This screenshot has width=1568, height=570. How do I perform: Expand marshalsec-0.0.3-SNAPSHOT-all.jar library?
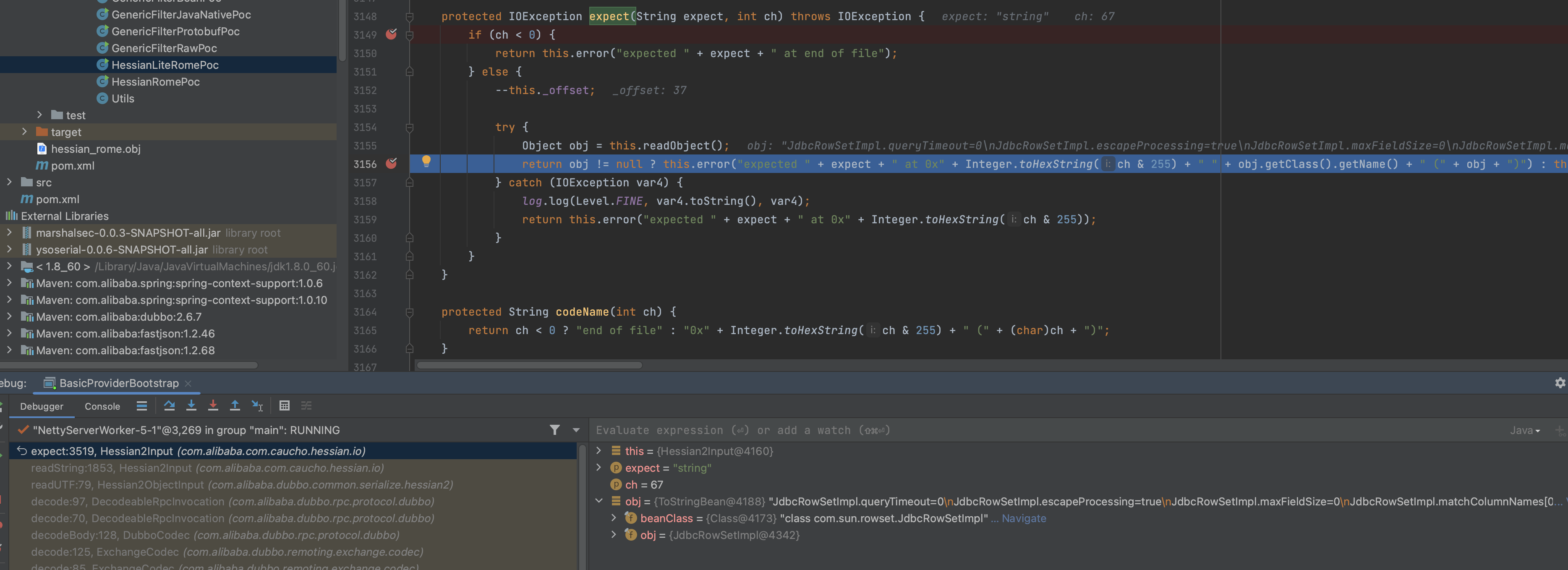(x=9, y=232)
